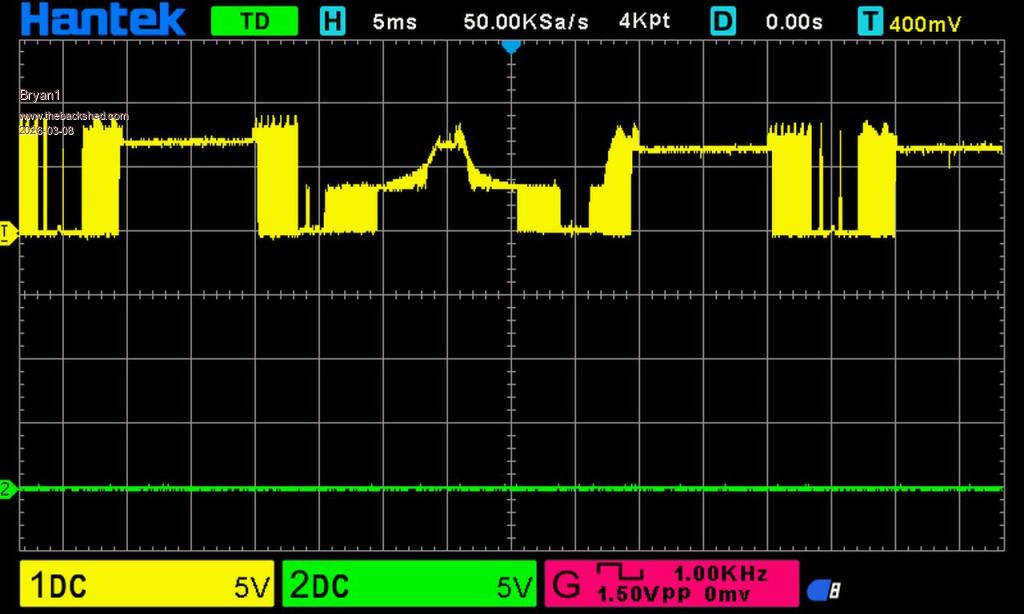Click the 1.00KHz generator frequency readout
Screen dimensions: 1024x614
(720, 573)
